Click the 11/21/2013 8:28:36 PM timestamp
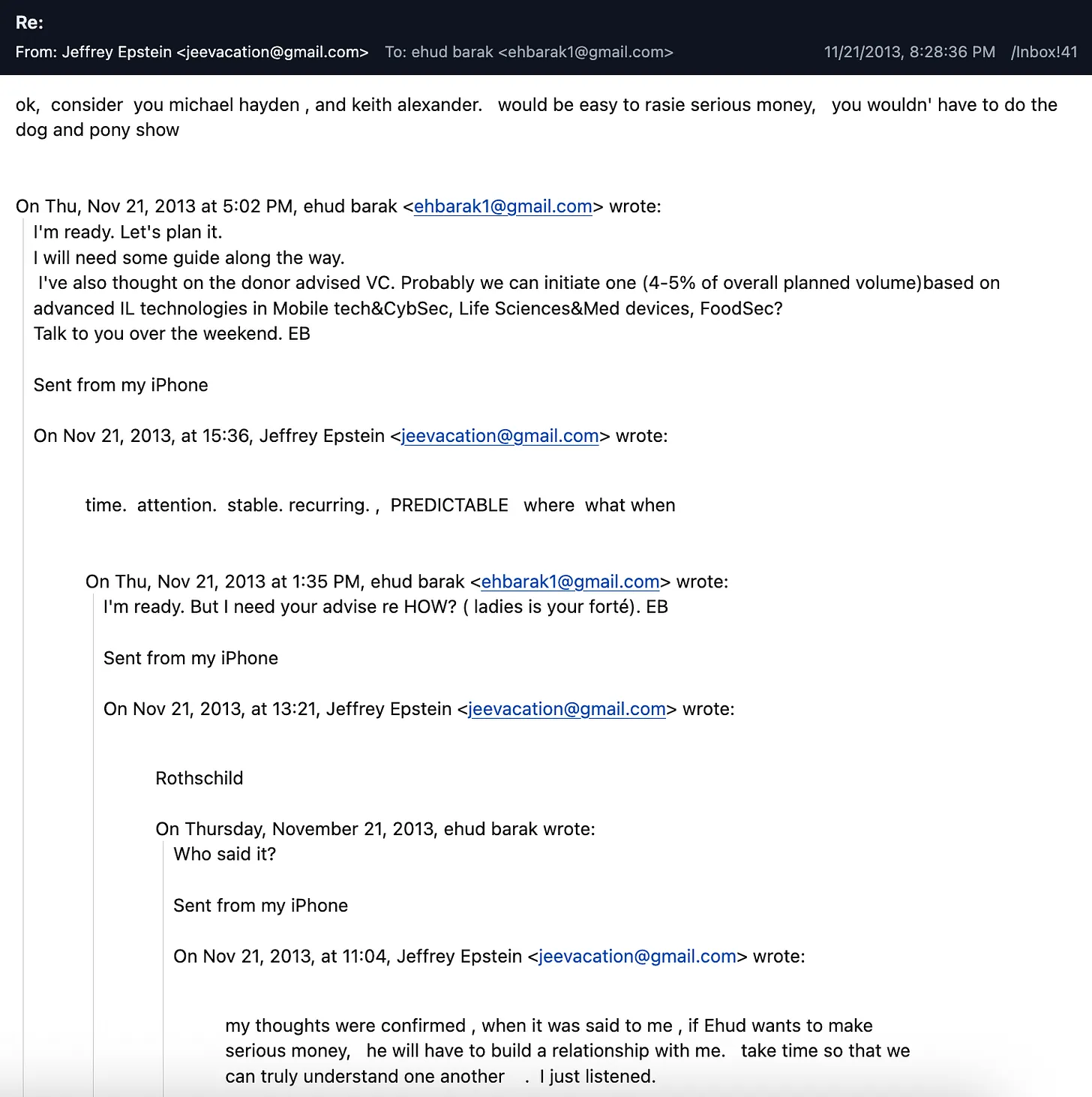 pyautogui.click(x=910, y=53)
